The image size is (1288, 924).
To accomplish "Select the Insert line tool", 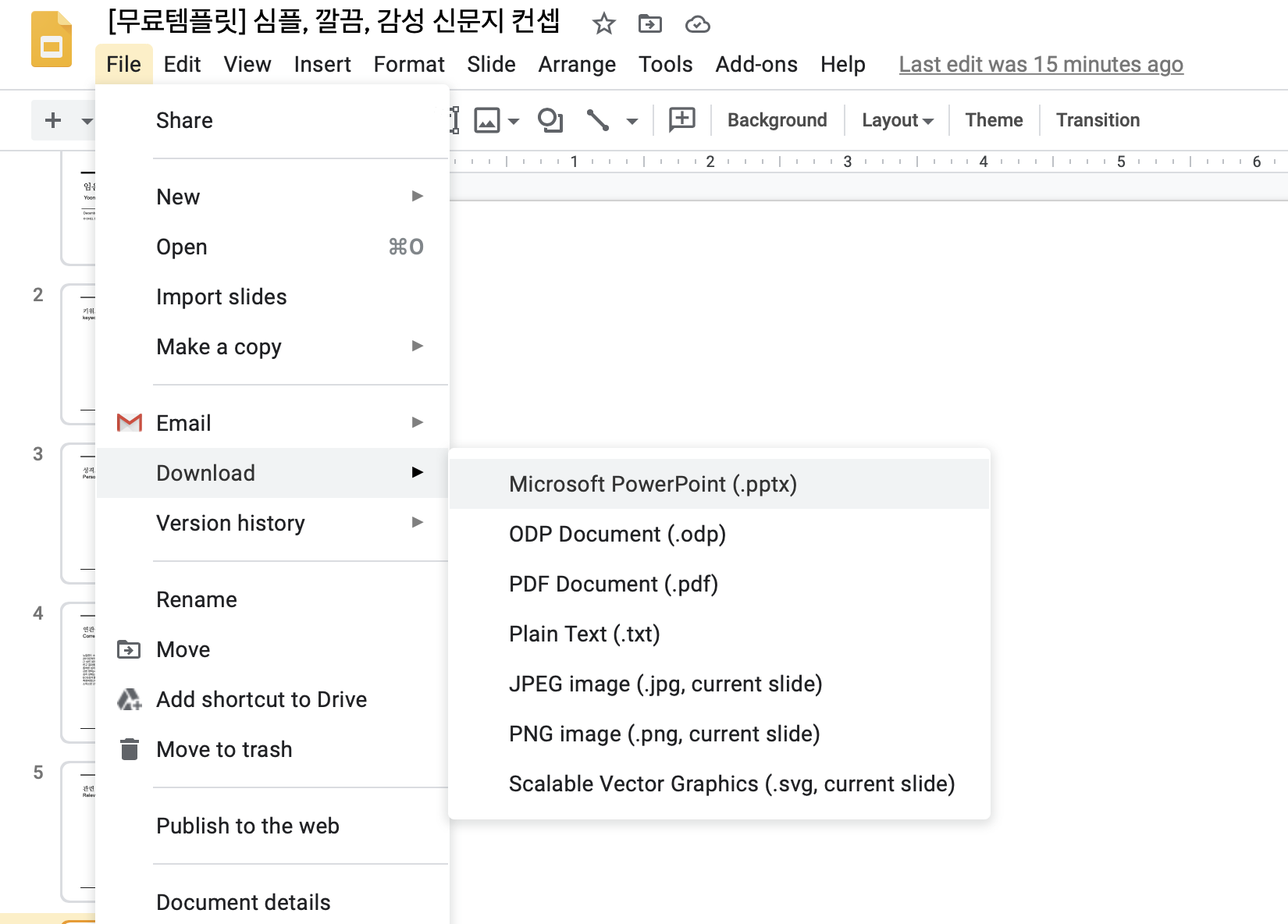I will pyautogui.click(x=600, y=120).
